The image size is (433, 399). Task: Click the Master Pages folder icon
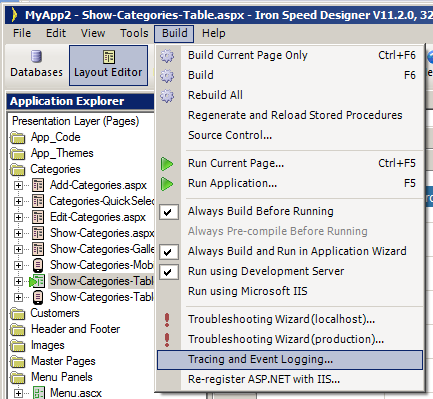pyautogui.click(x=18, y=361)
